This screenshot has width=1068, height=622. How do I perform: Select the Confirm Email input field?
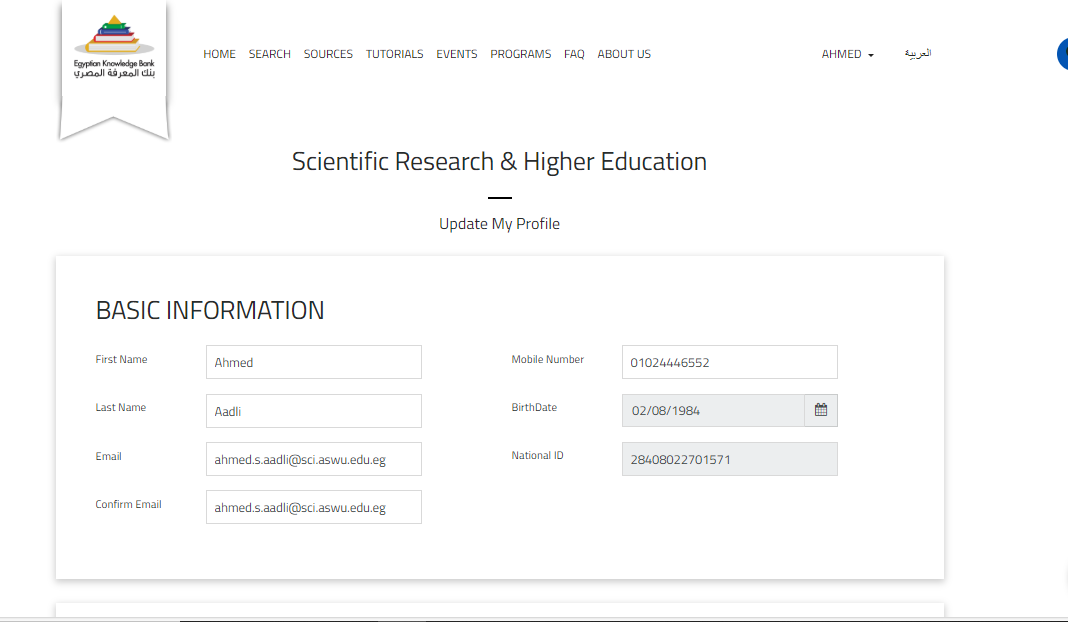click(313, 507)
